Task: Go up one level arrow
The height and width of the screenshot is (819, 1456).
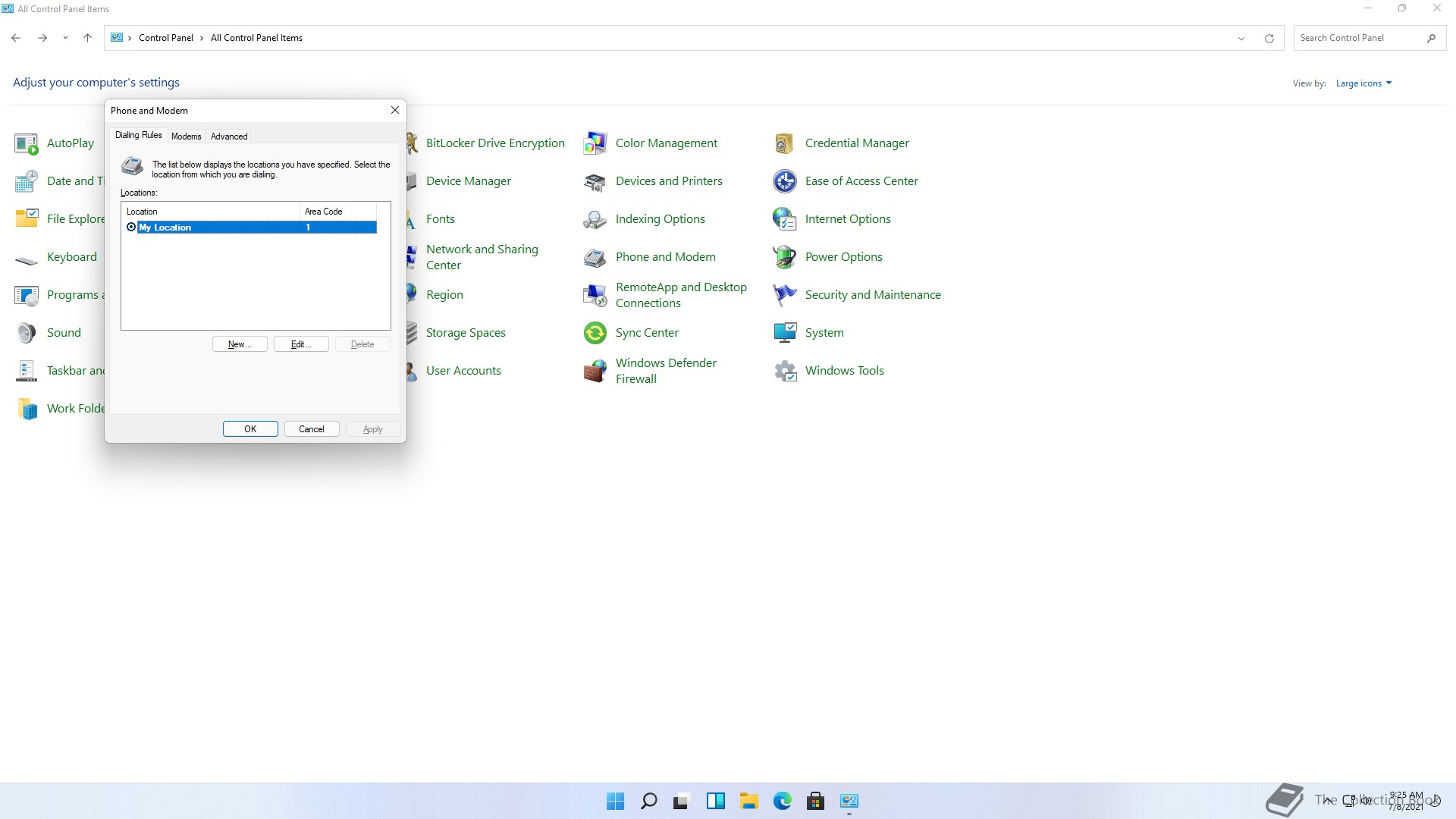Action: coord(87,38)
